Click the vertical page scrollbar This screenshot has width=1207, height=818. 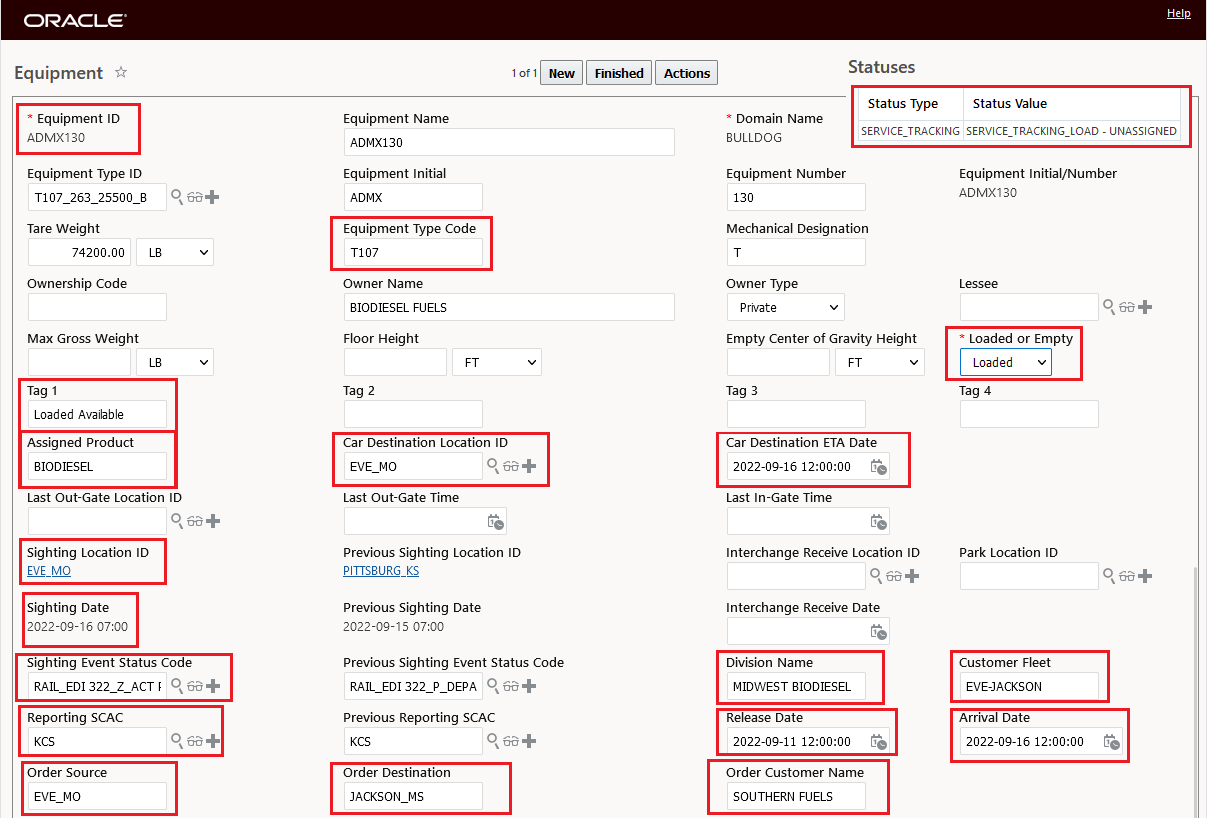(1196, 690)
